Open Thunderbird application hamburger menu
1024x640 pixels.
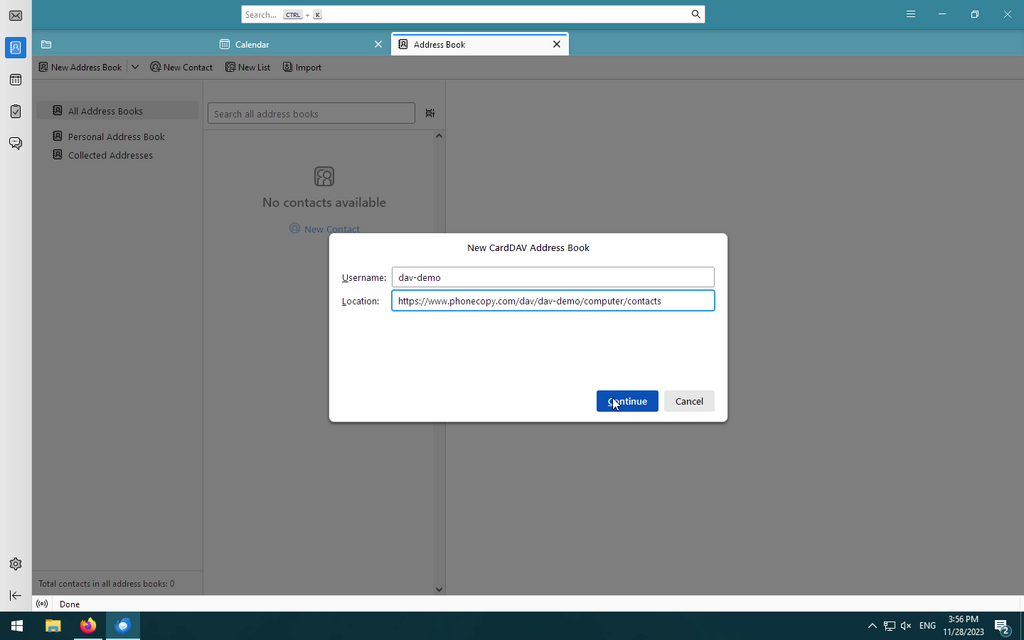click(x=910, y=14)
